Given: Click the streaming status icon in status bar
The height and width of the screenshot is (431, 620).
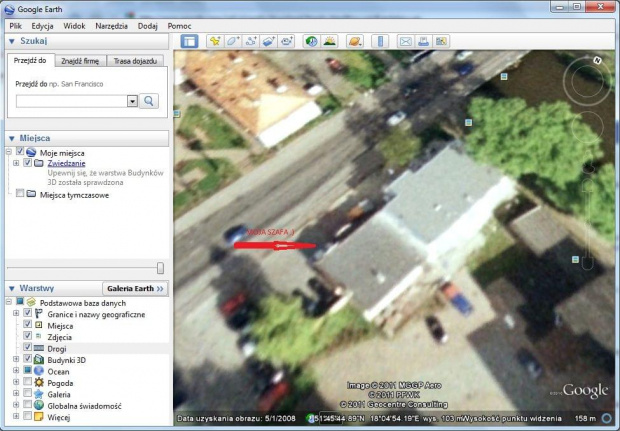Looking at the screenshot, I should point(606,418).
